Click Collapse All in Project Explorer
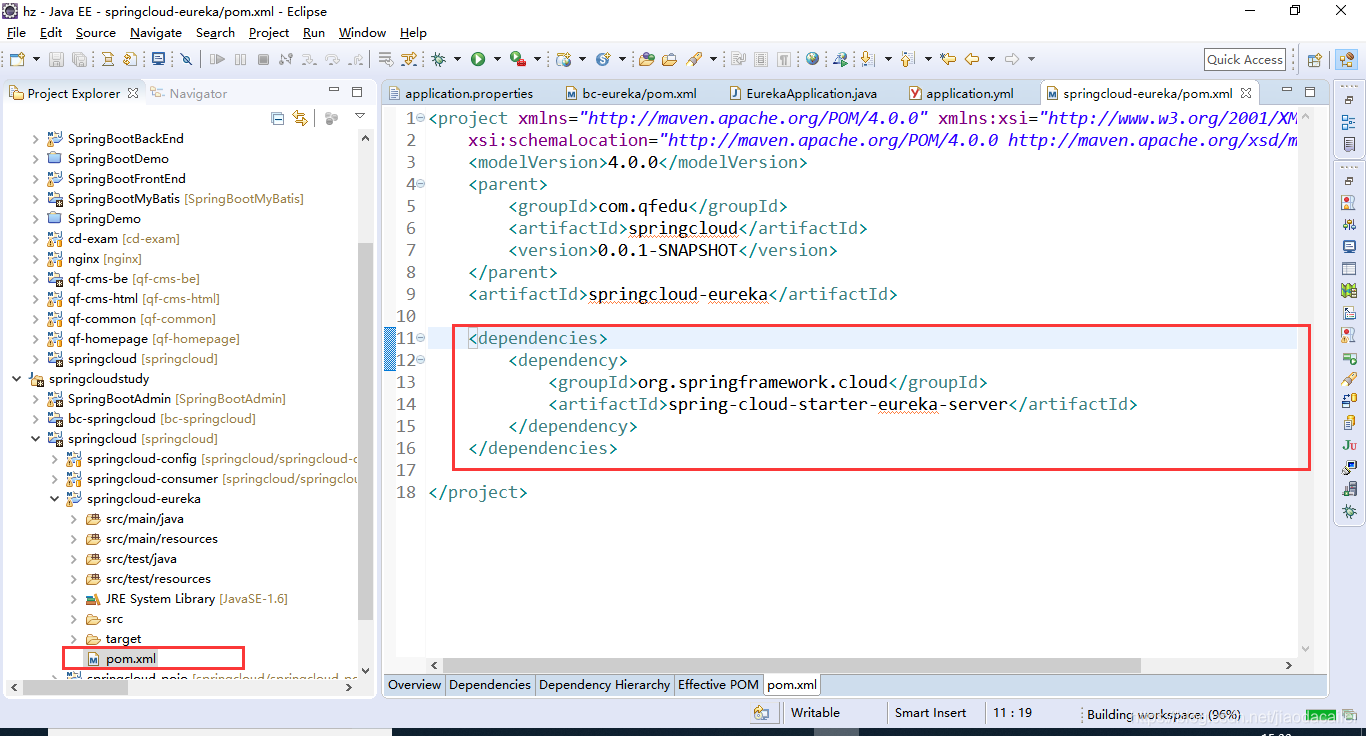Image resolution: width=1366 pixels, height=736 pixels. (x=278, y=118)
